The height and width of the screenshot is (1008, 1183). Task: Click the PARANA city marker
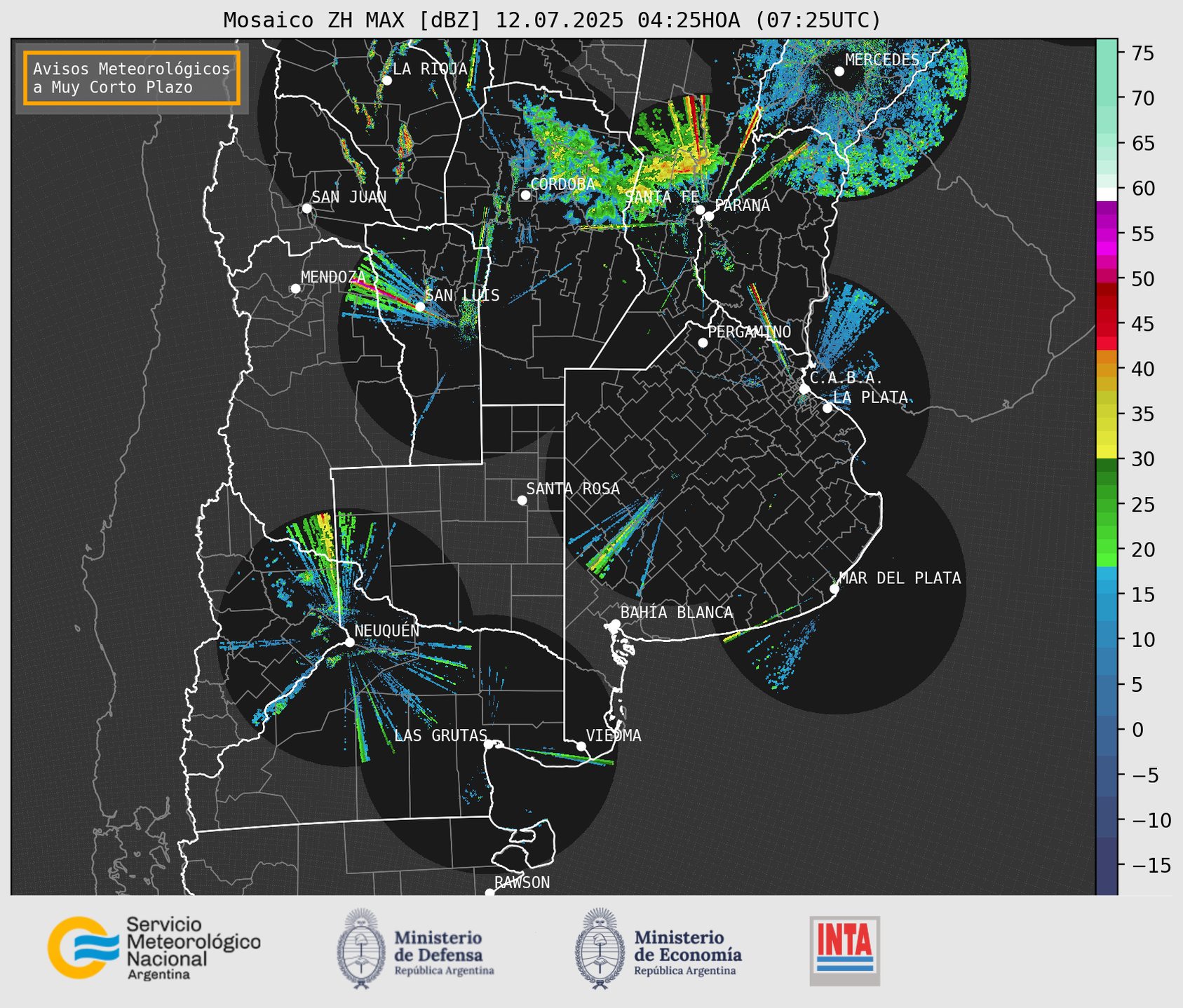709,216
